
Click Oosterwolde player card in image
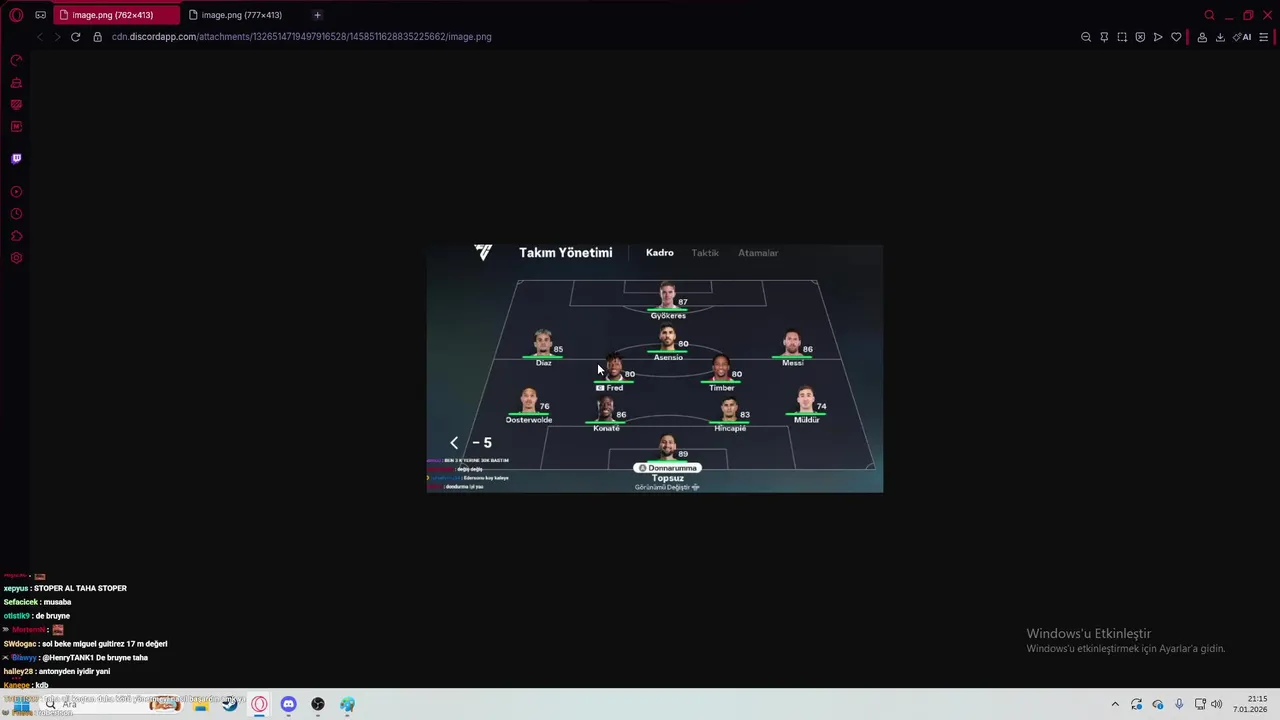pos(529,406)
